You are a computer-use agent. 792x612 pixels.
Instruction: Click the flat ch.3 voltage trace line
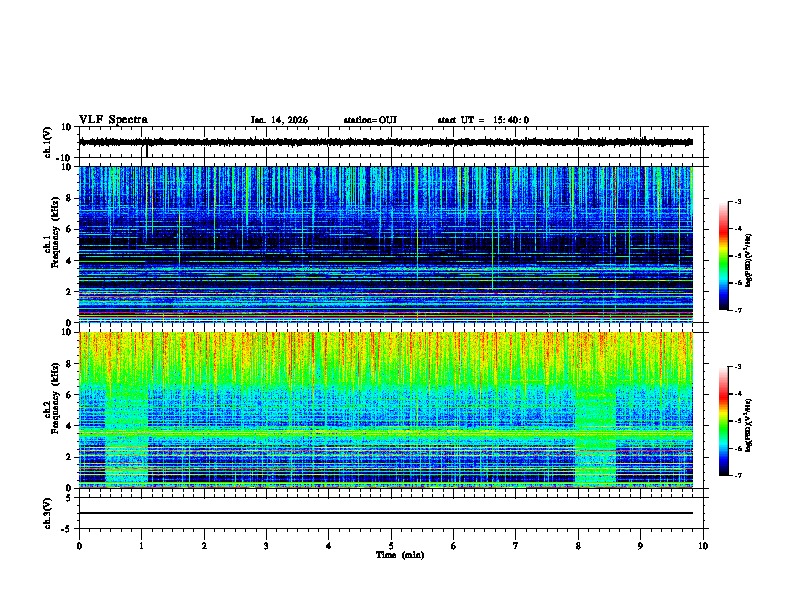[x=386, y=513]
